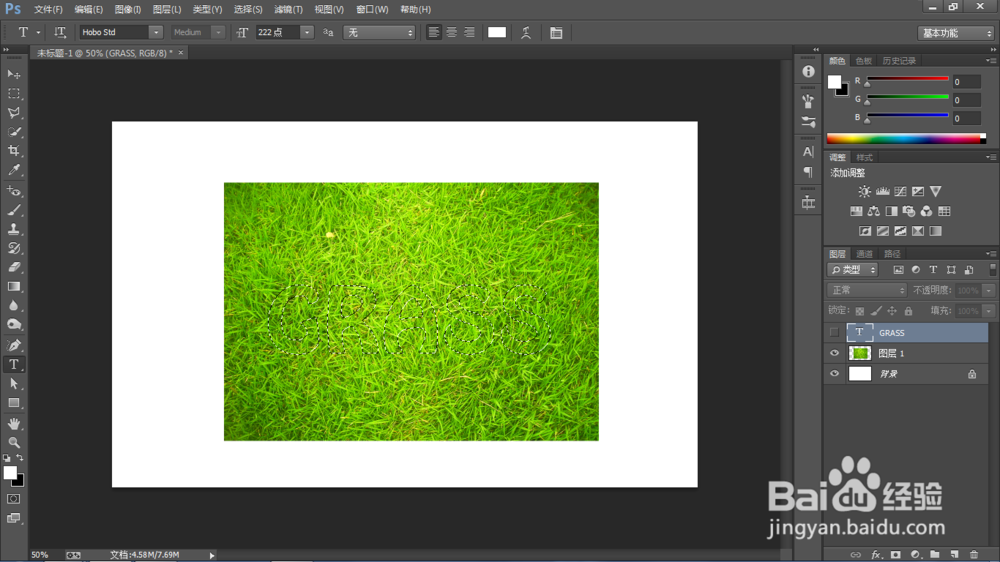The image size is (1000, 562).
Task: Open the 编辑(E) menu
Action: click(89, 10)
